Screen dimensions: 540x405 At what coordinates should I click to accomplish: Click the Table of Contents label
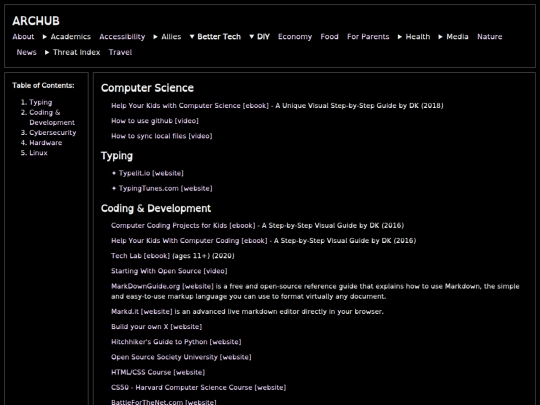tap(43, 85)
